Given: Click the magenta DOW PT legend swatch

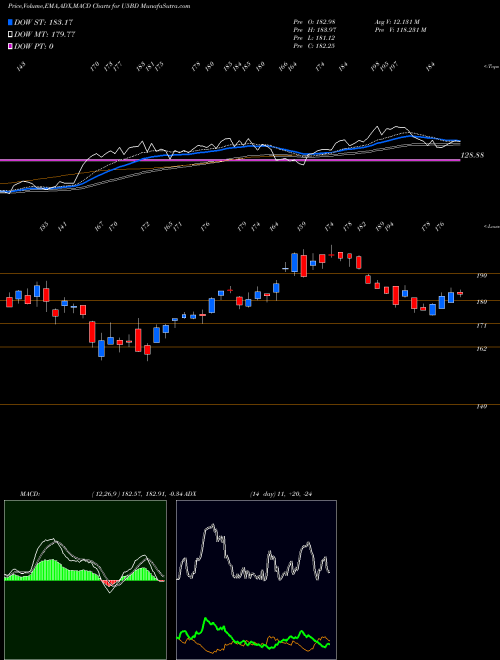Looking at the screenshot, I should tap(11, 46).
